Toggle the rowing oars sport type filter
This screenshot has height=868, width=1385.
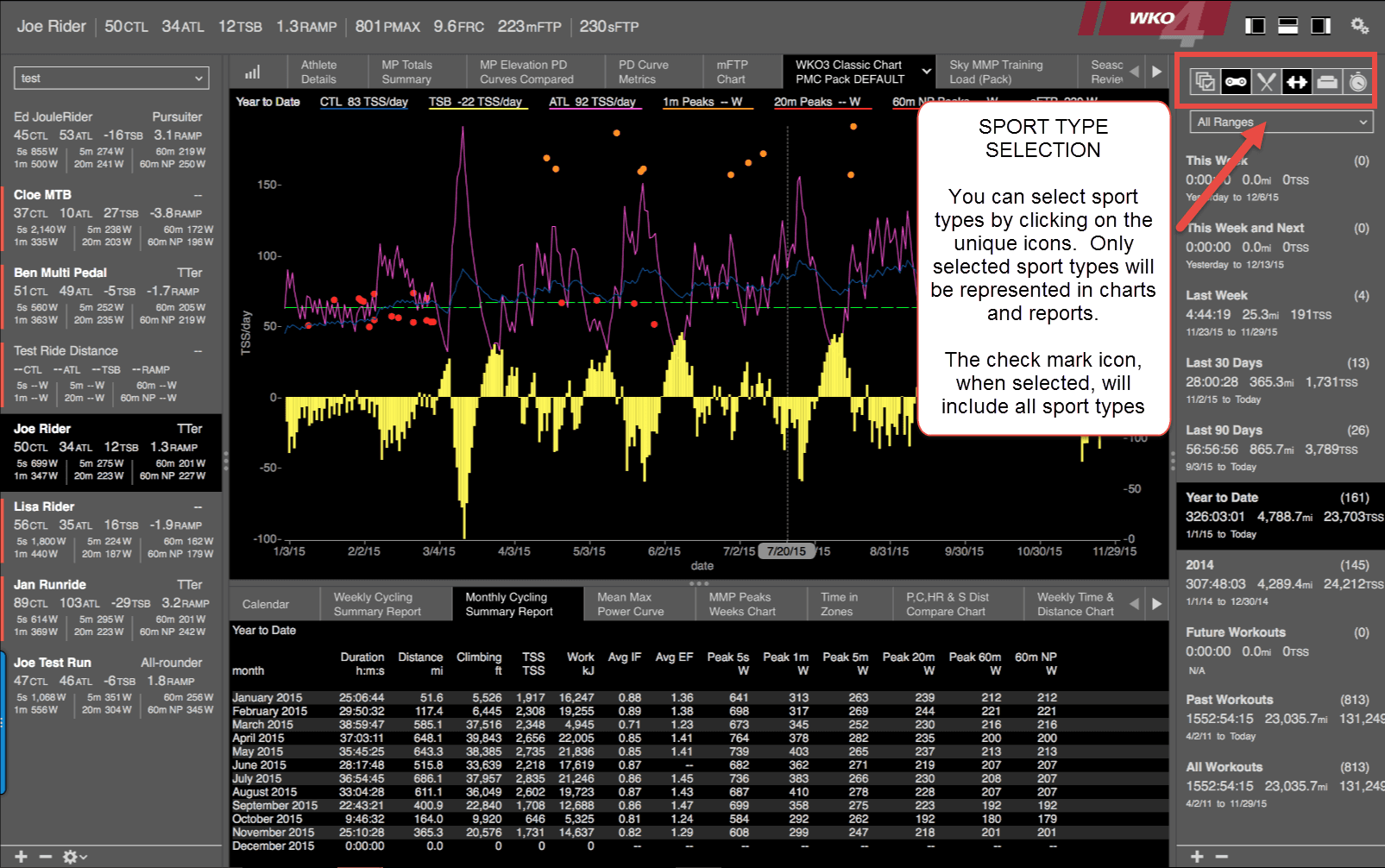pyautogui.click(x=1266, y=82)
